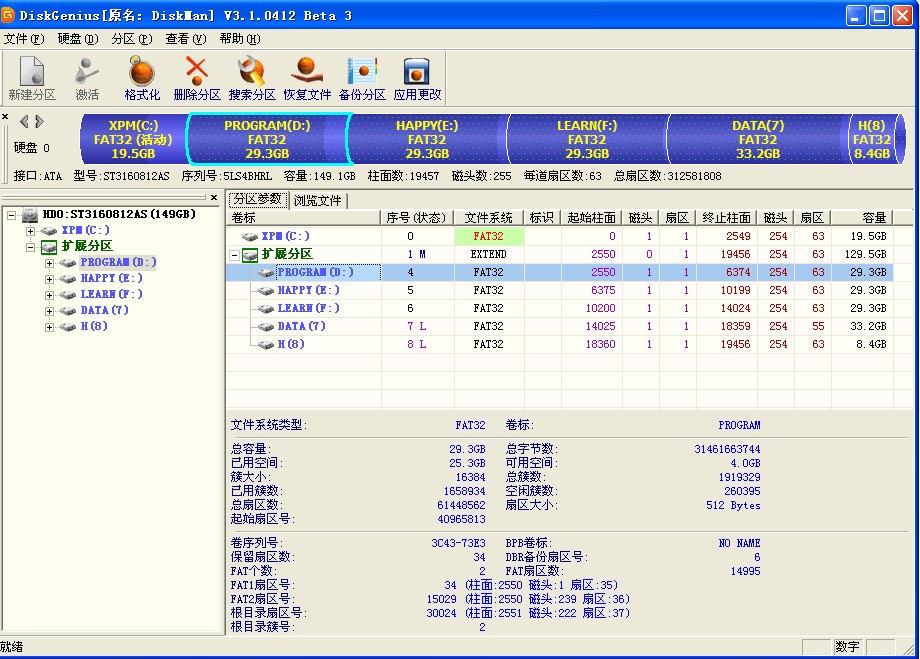The image size is (920, 659).
Task: Select HAPPY(E:) block in disk map
Action: (x=428, y=139)
